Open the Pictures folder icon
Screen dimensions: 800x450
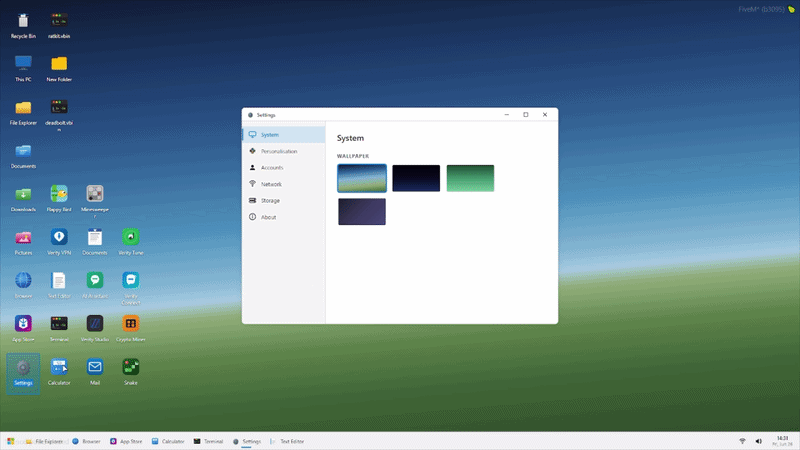[23, 242]
